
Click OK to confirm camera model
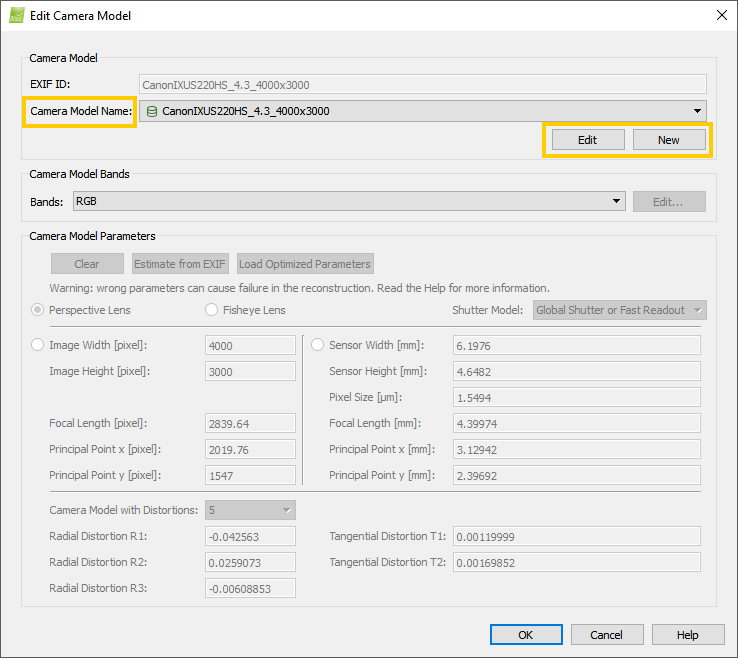pos(526,635)
